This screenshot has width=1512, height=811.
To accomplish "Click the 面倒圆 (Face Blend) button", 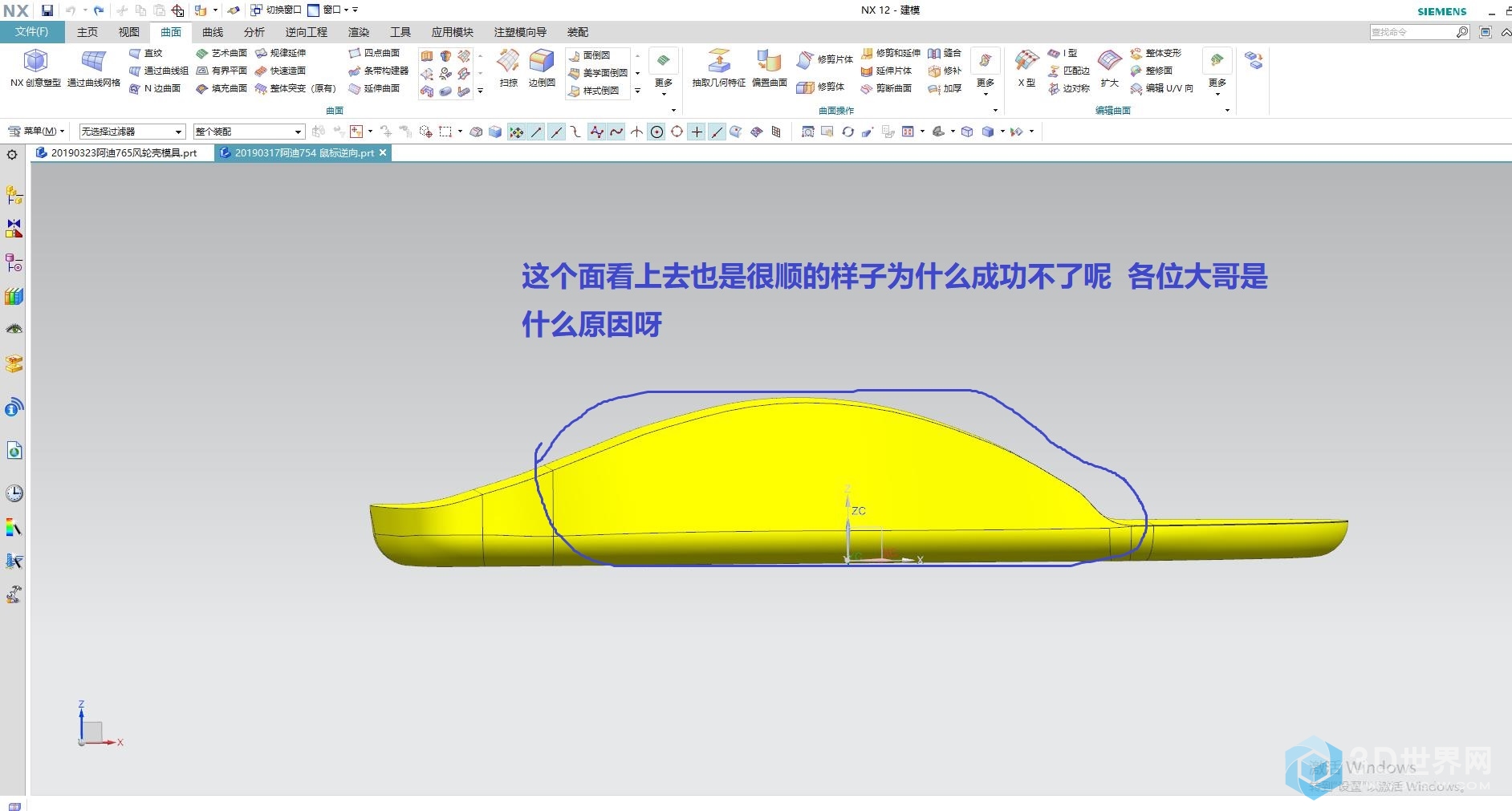I will click(590, 55).
